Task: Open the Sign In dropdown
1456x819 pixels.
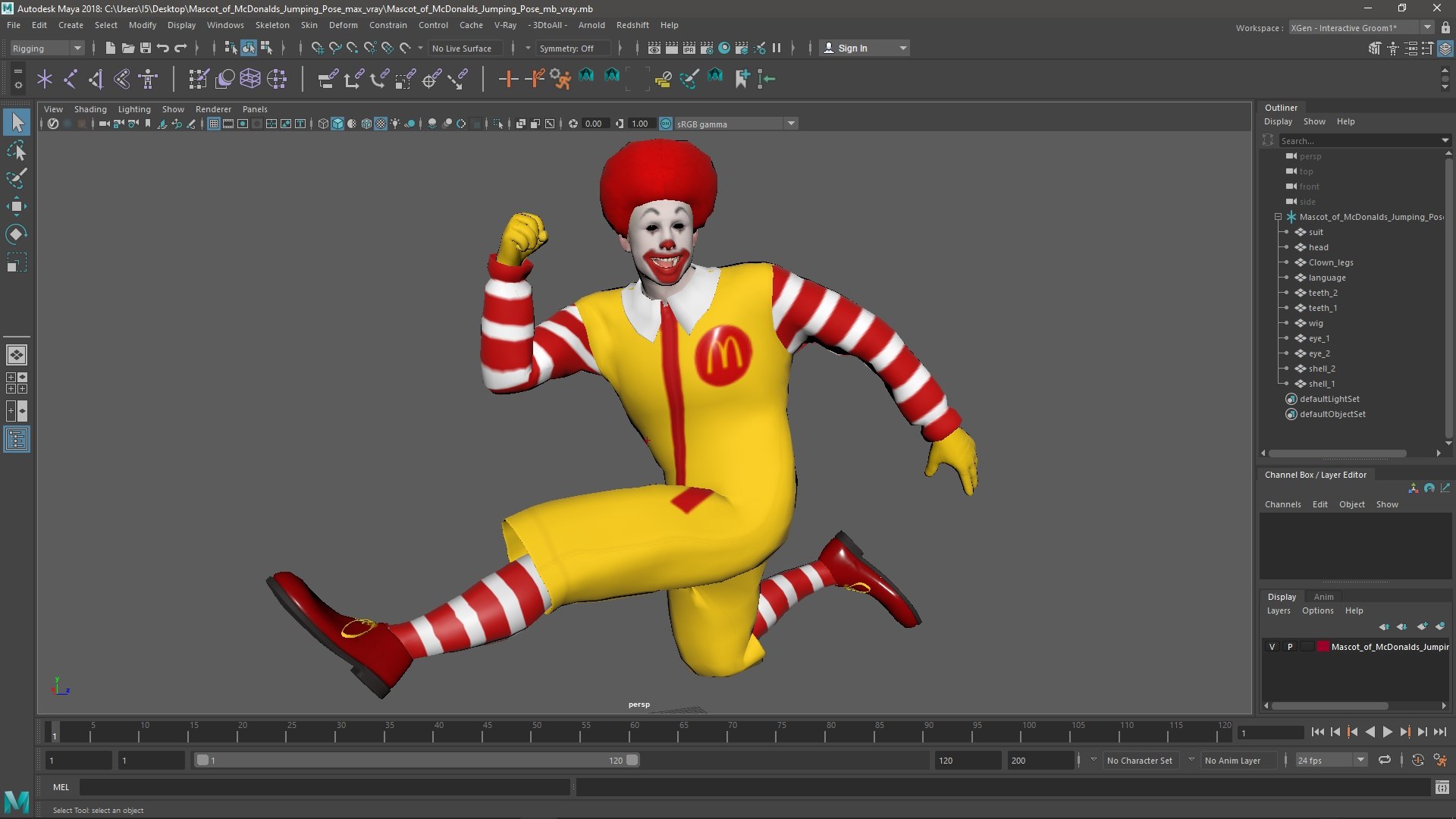Action: pos(864,48)
